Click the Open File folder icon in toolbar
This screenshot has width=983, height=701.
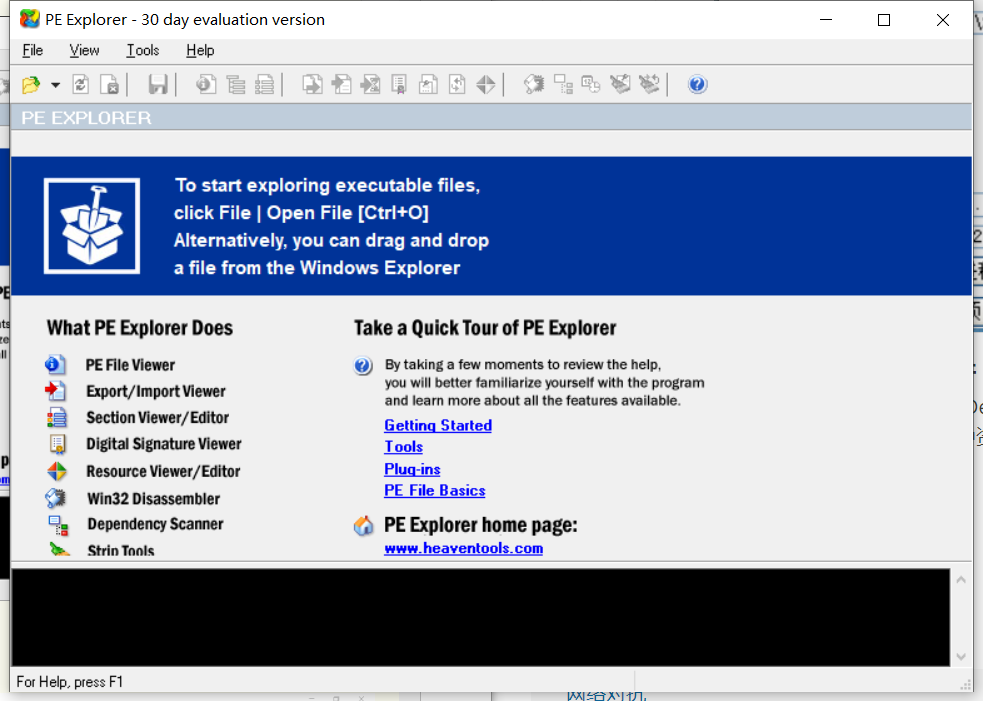(31, 85)
